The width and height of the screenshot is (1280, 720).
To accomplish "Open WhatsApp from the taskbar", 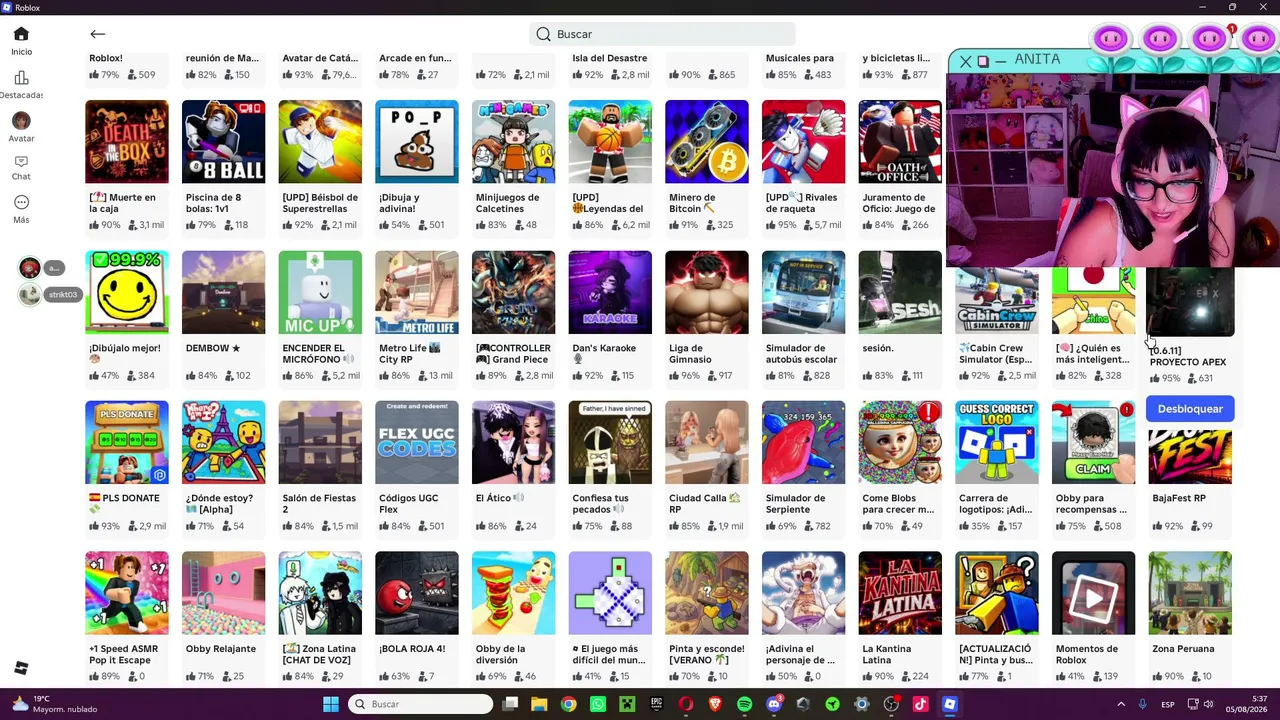I will (x=598, y=704).
